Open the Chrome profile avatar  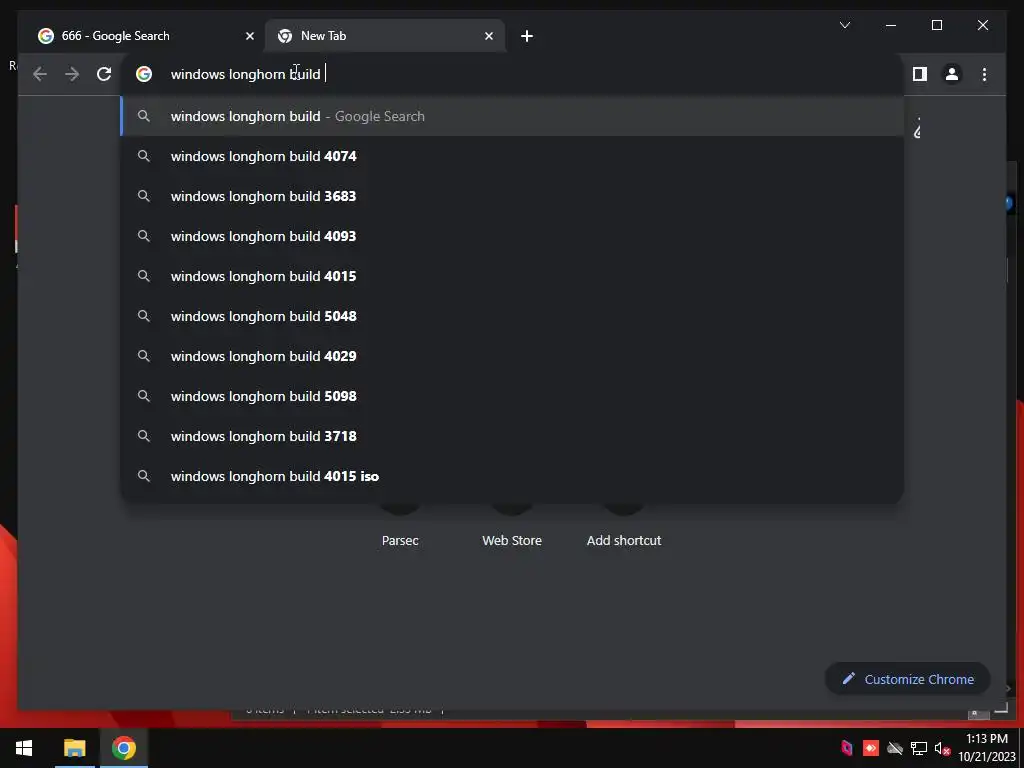pos(952,74)
